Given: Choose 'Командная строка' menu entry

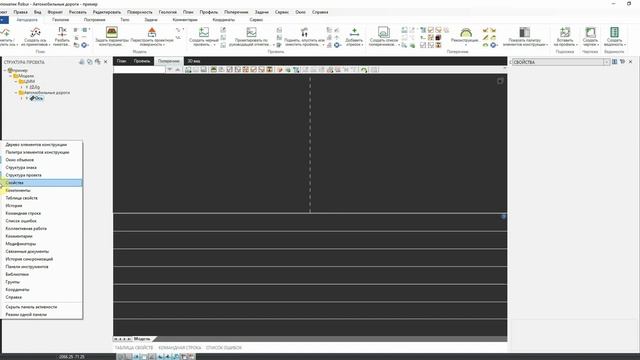Looking at the screenshot, I should [x=42, y=213].
